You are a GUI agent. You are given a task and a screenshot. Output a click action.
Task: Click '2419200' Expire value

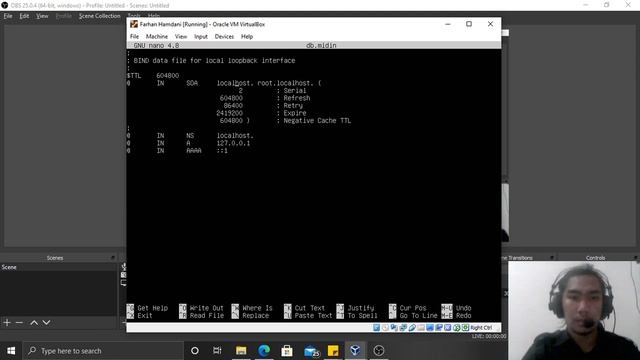tap(229, 113)
